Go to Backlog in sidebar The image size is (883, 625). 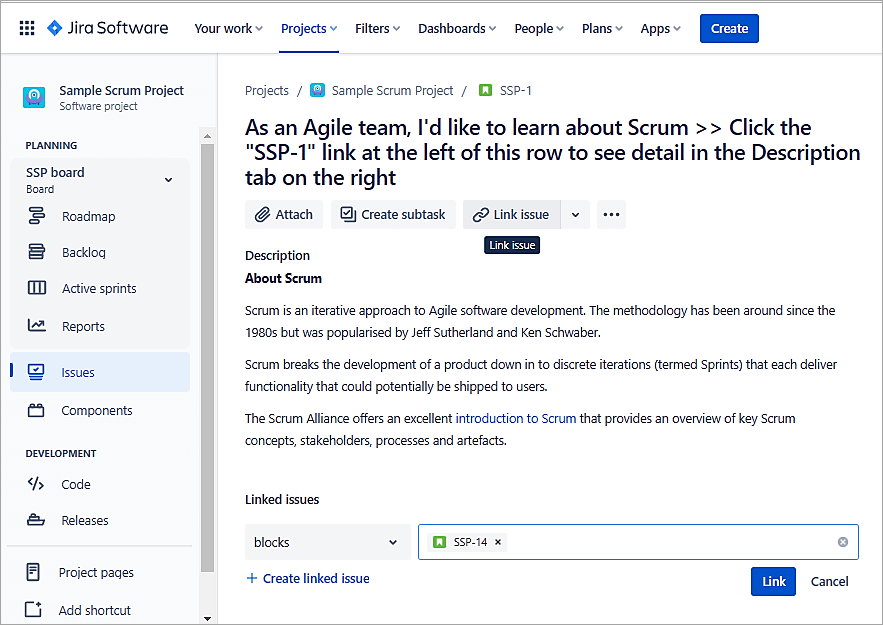pyautogui.click(x=83, y=252)
